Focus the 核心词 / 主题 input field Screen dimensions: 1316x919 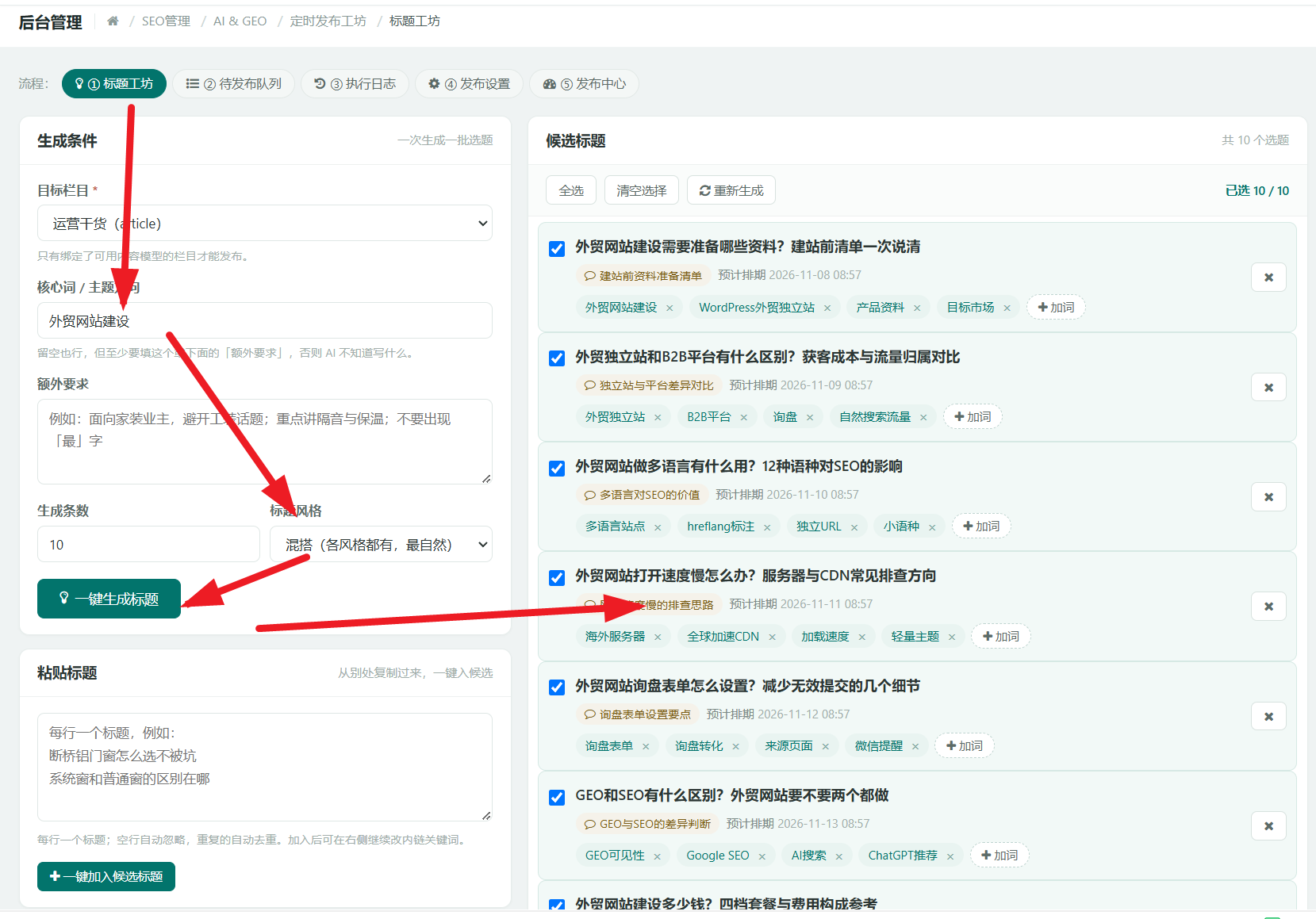click(x=265, y=321)
